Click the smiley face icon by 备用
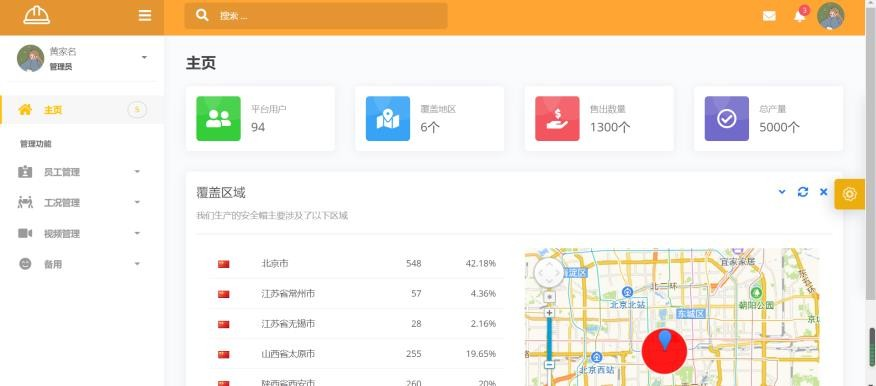876x386 pixels. [25, 264]
